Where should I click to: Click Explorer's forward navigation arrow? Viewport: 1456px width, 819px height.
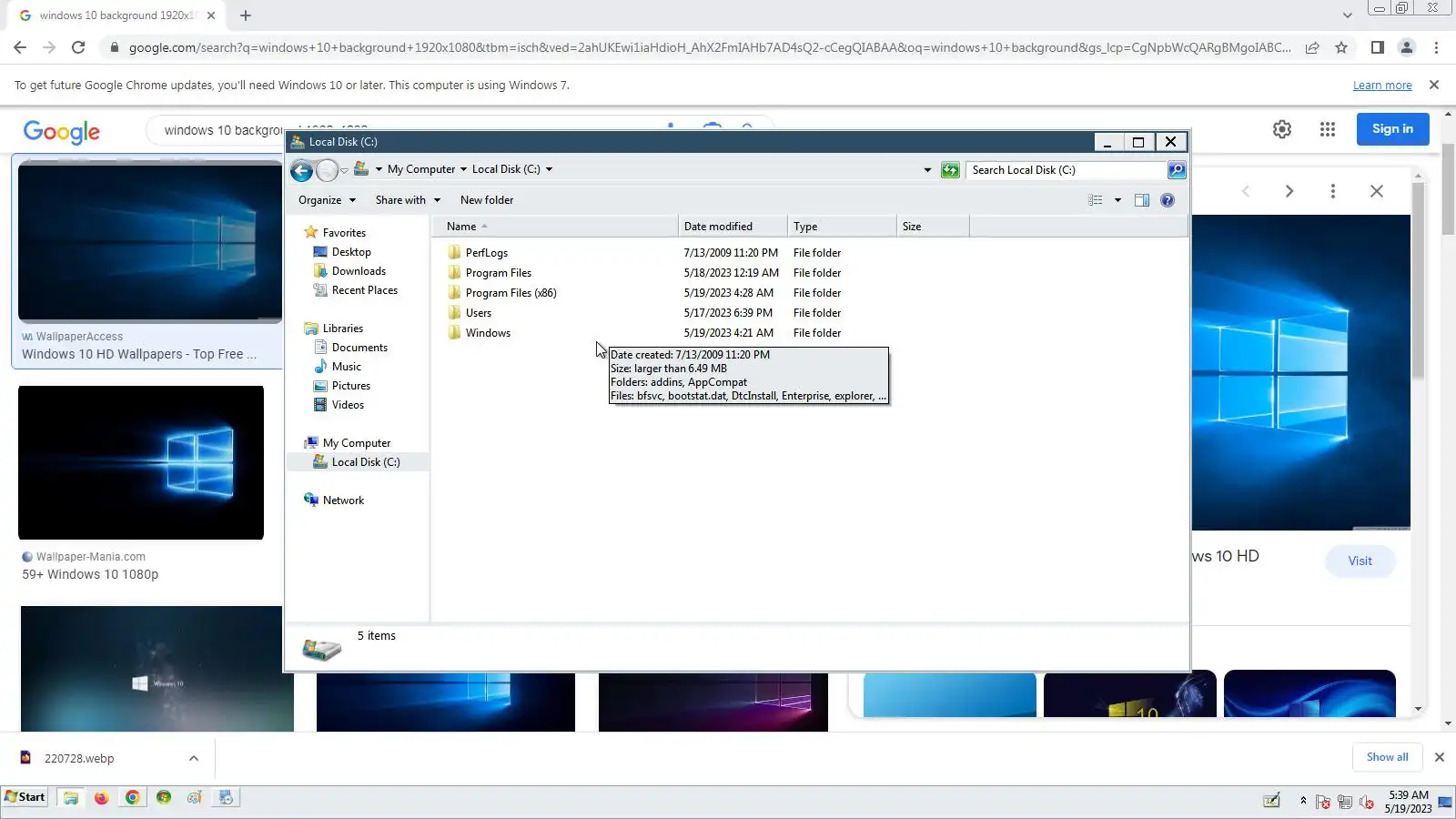click(x=327, y=170)
